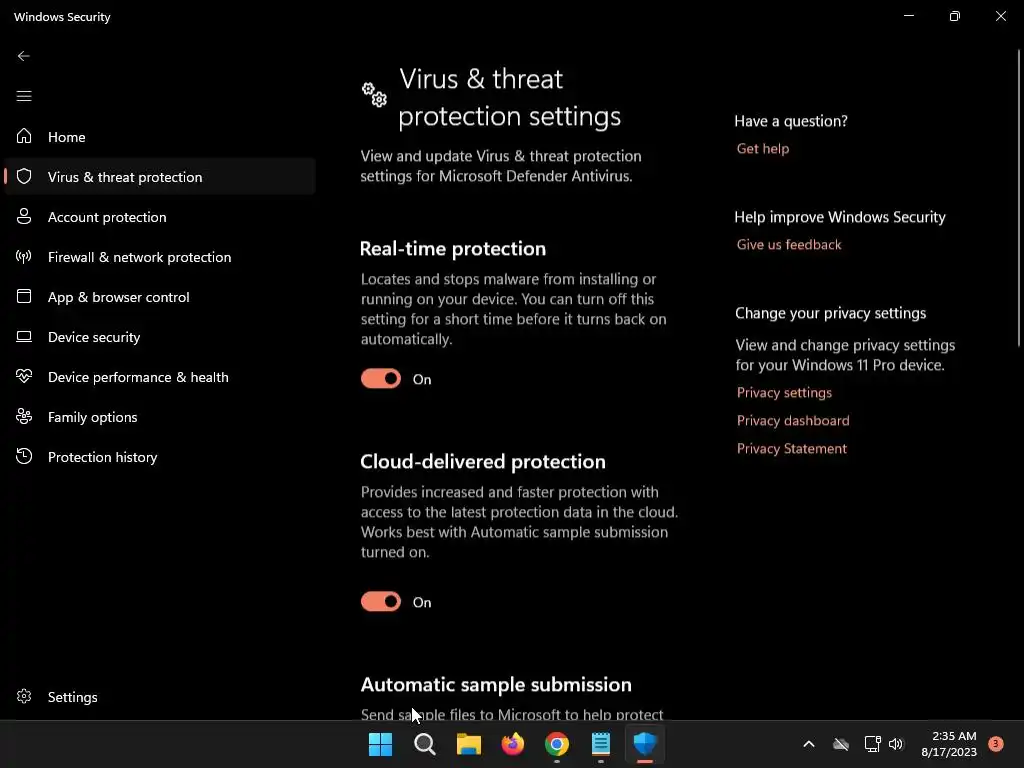1024x768 pixels.
Task: Click the gears icon beside page title
Action: point(374,94)
